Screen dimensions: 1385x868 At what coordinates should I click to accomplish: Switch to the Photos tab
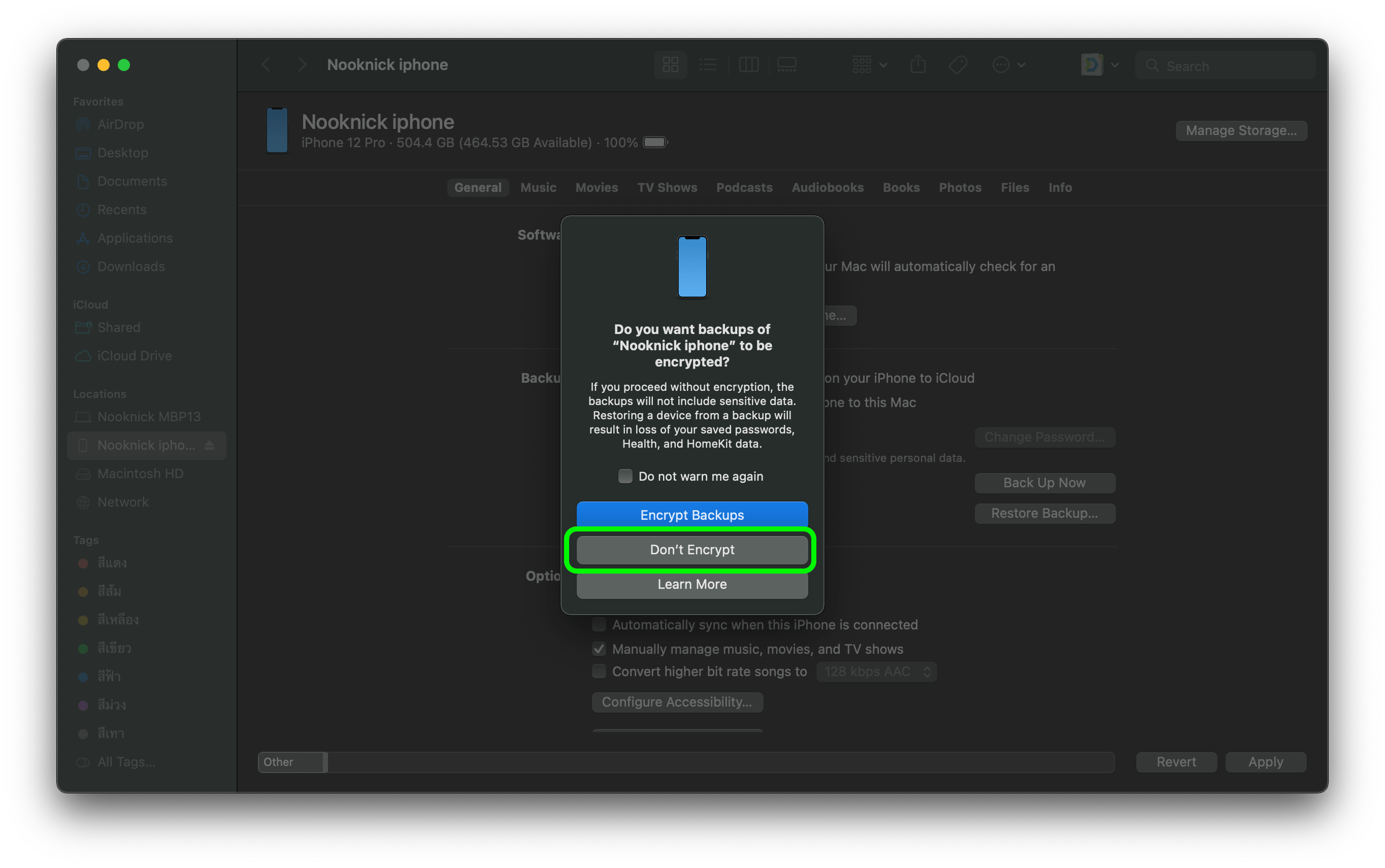tap(960, 188)
